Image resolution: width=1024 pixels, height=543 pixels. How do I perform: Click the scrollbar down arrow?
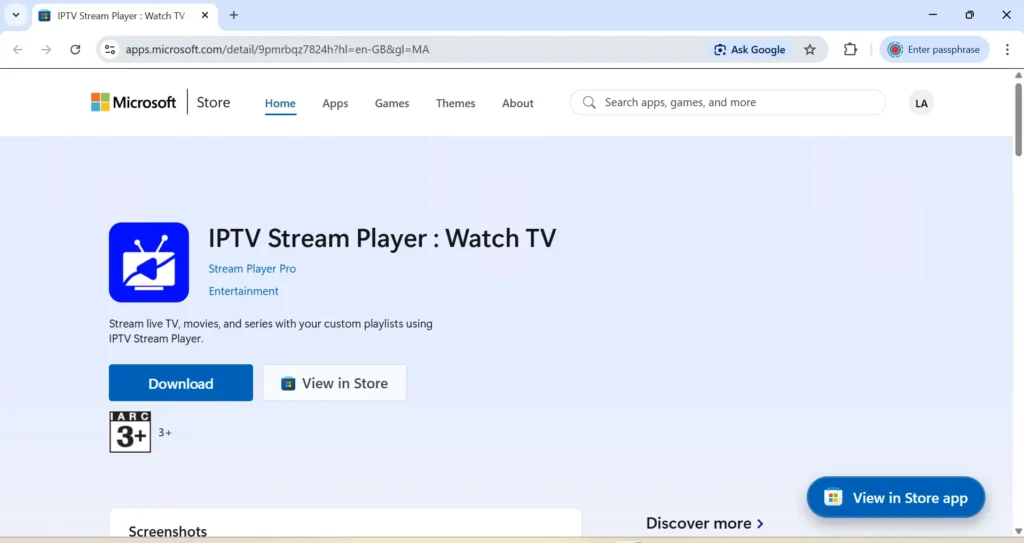[1018, 531]
